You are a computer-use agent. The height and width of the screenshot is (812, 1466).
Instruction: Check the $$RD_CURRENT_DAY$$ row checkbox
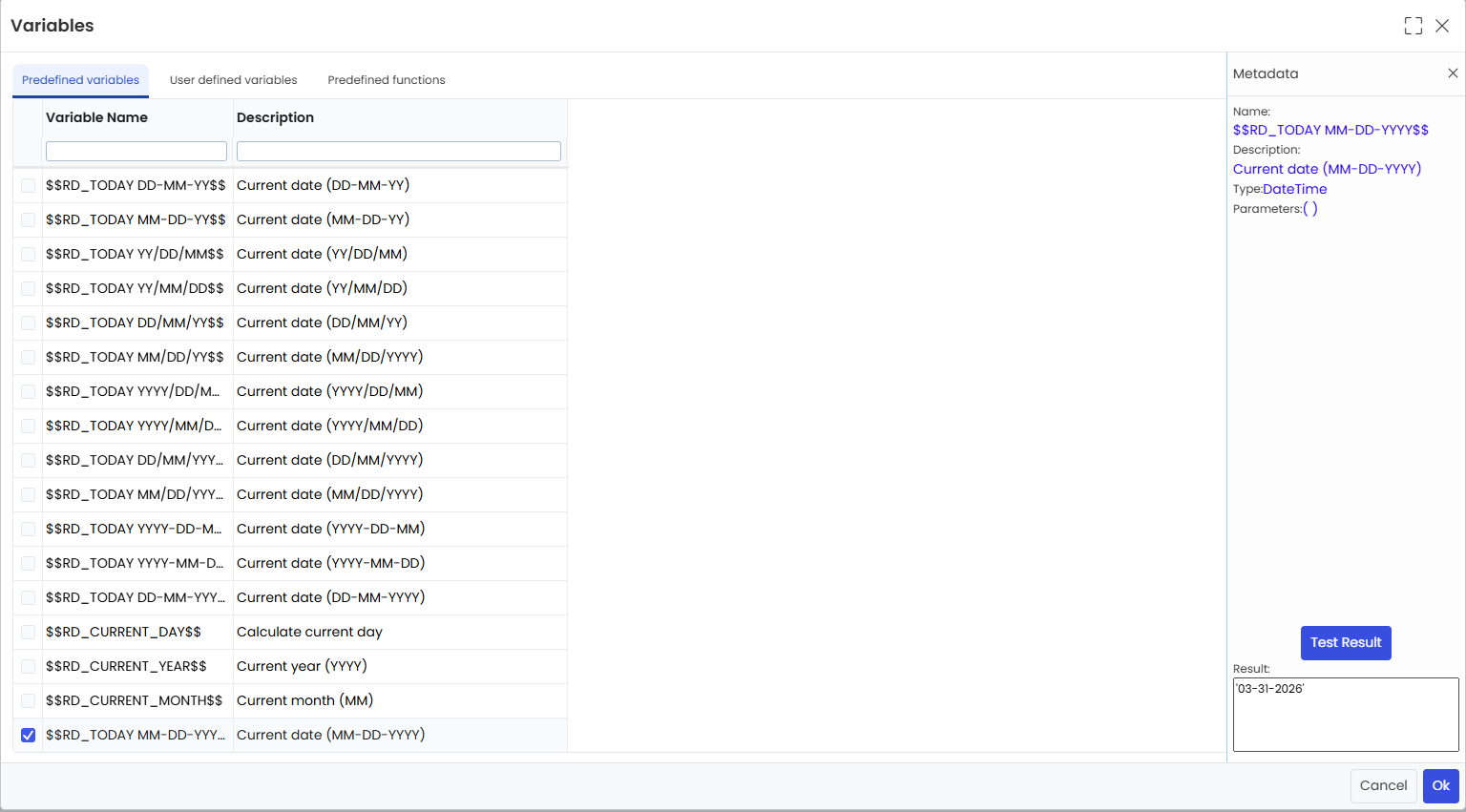click(29, 632)
